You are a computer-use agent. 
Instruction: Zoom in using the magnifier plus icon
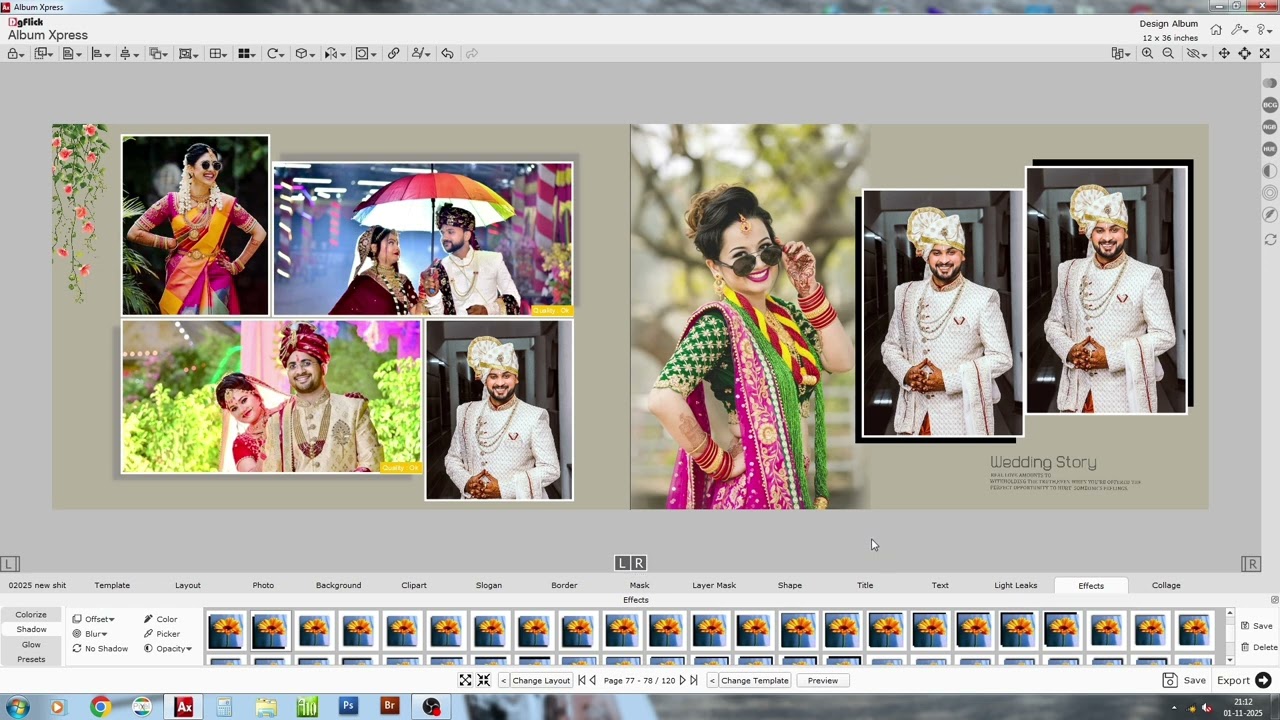pyautogui.click(x=1147, y=53)
